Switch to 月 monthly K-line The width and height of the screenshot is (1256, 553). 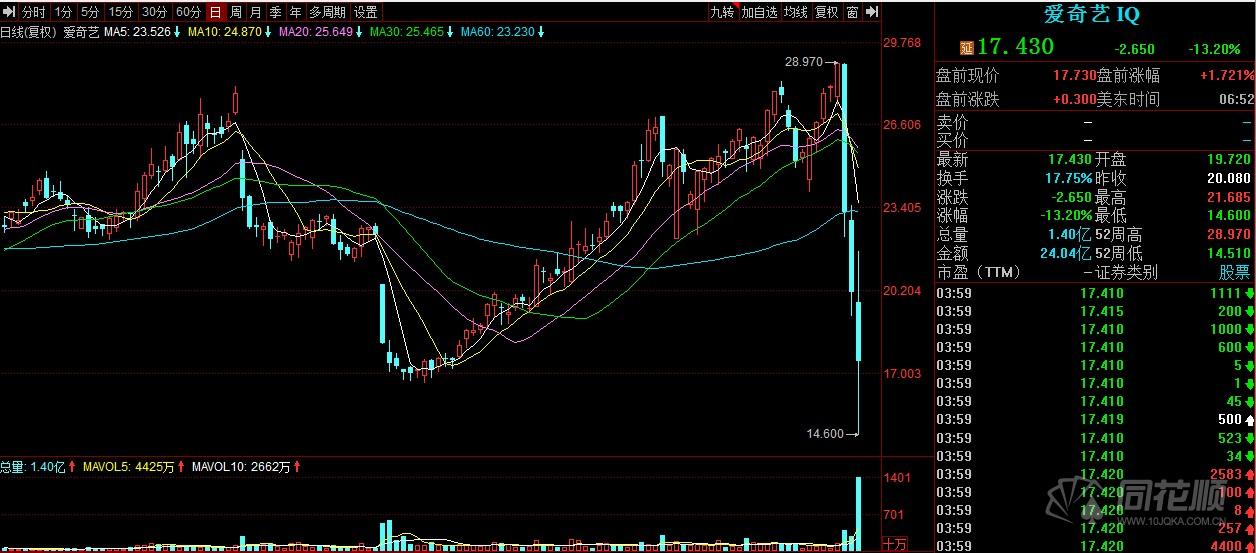256,12
